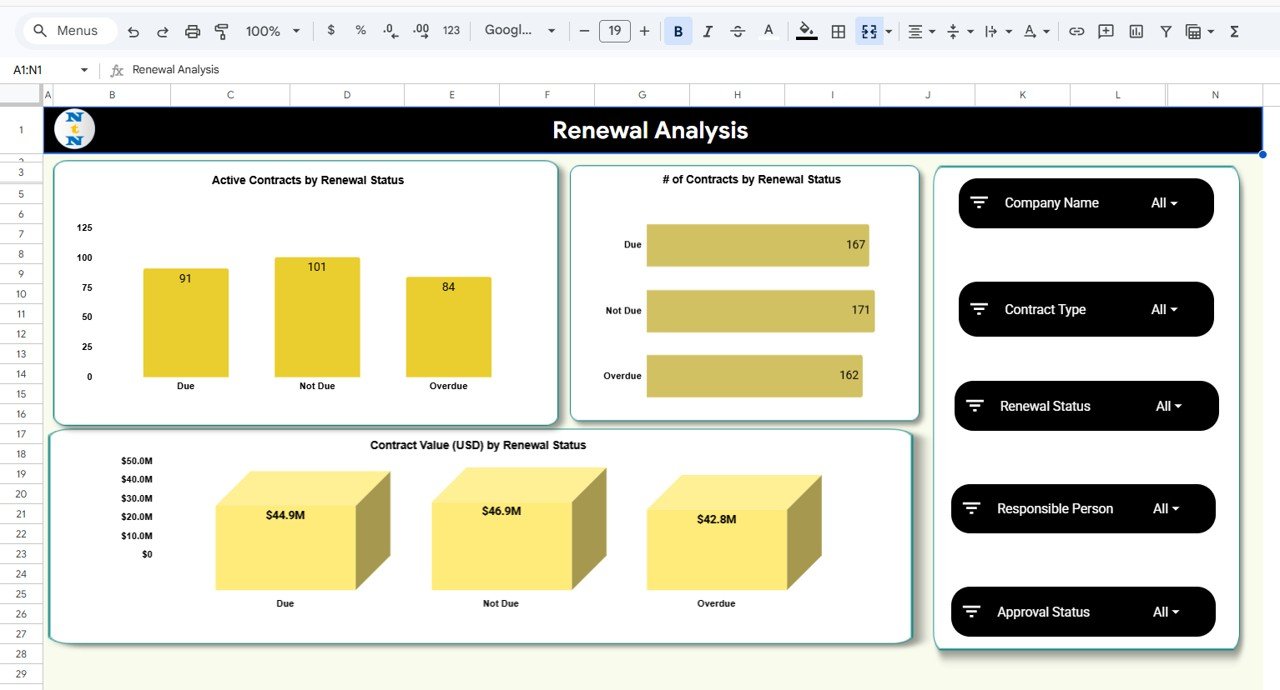Open the Zoom 100% dropdown
Screen dimensions: 1280x690
[x=272, y=31]
